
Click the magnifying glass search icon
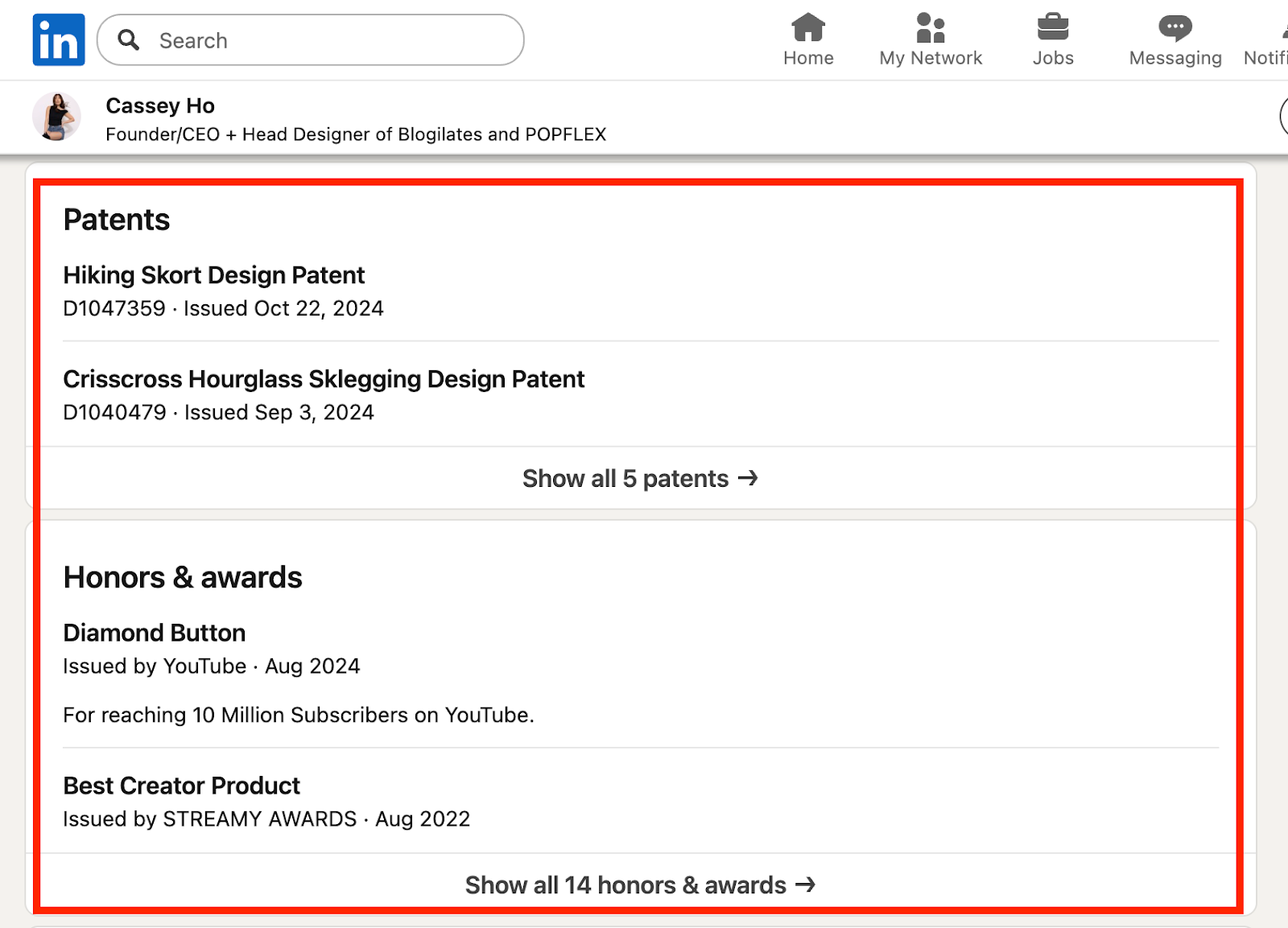pyautogui.click(x=129, y=39)
